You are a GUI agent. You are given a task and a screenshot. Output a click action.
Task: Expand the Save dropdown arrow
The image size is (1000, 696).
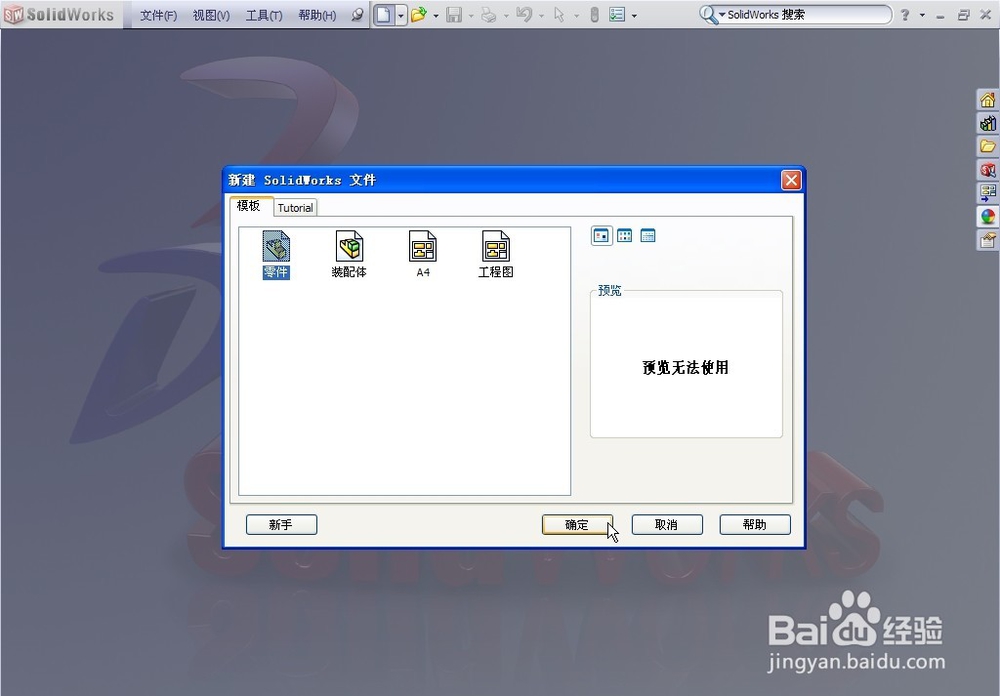click(471, 15)
